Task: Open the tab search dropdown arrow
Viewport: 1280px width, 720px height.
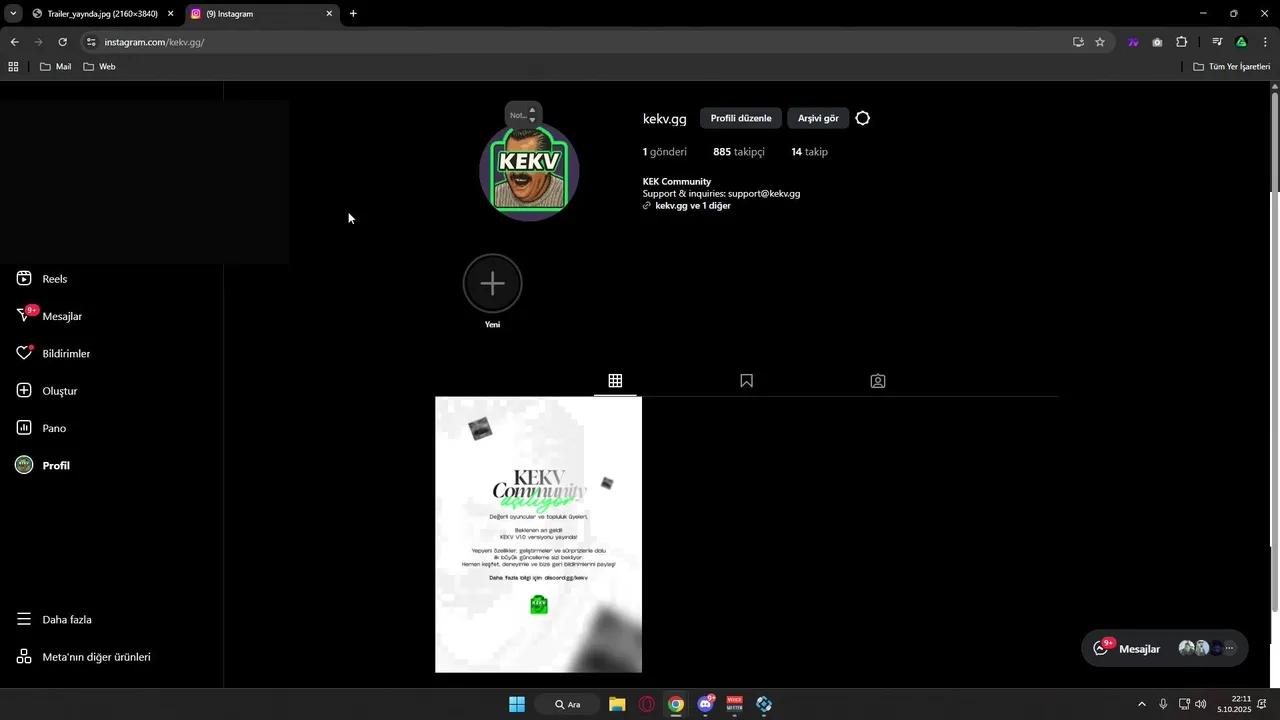Action: click(13, 14)
